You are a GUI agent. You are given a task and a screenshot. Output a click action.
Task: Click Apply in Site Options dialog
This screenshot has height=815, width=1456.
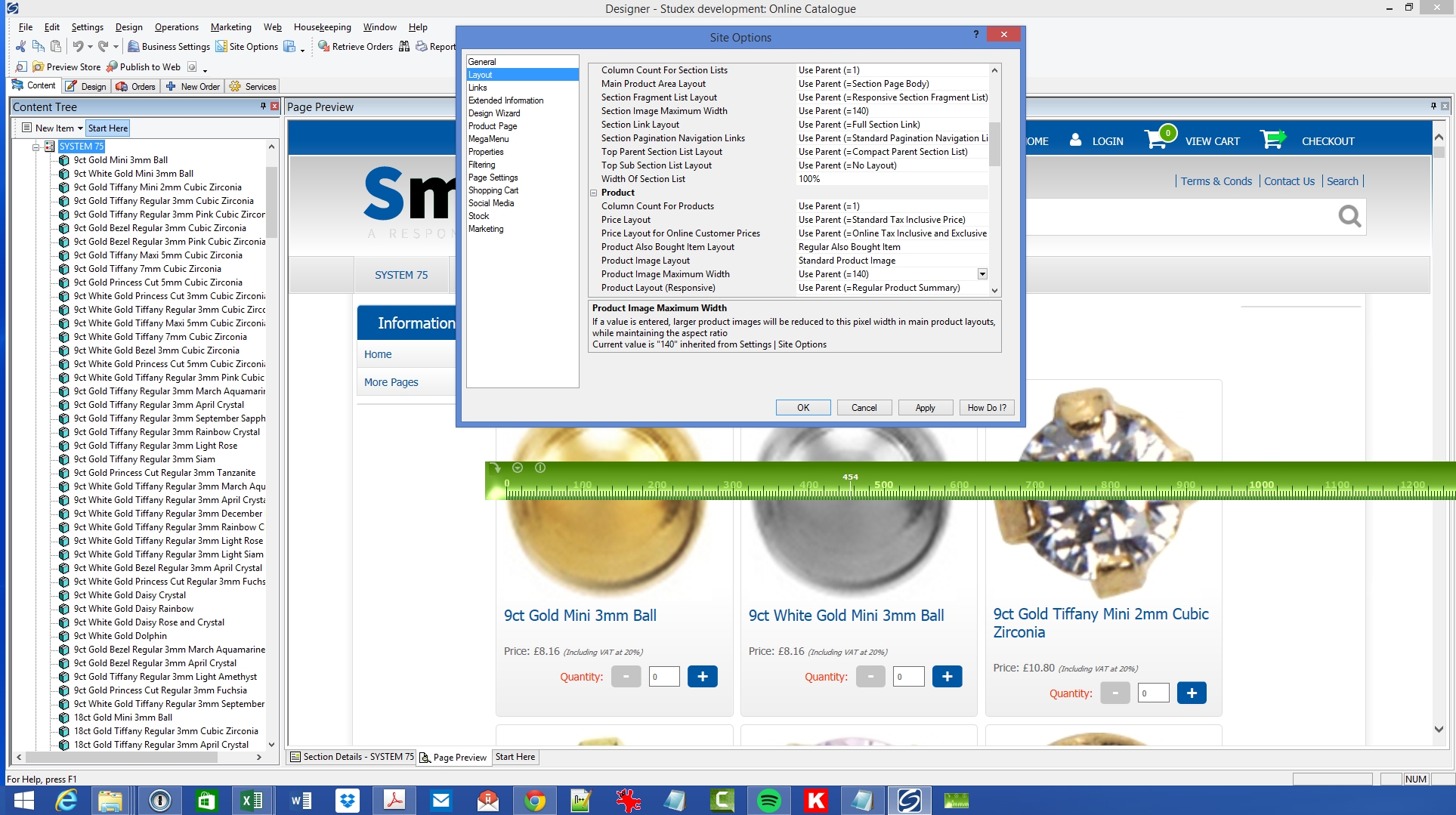click(x=925, y=408)
